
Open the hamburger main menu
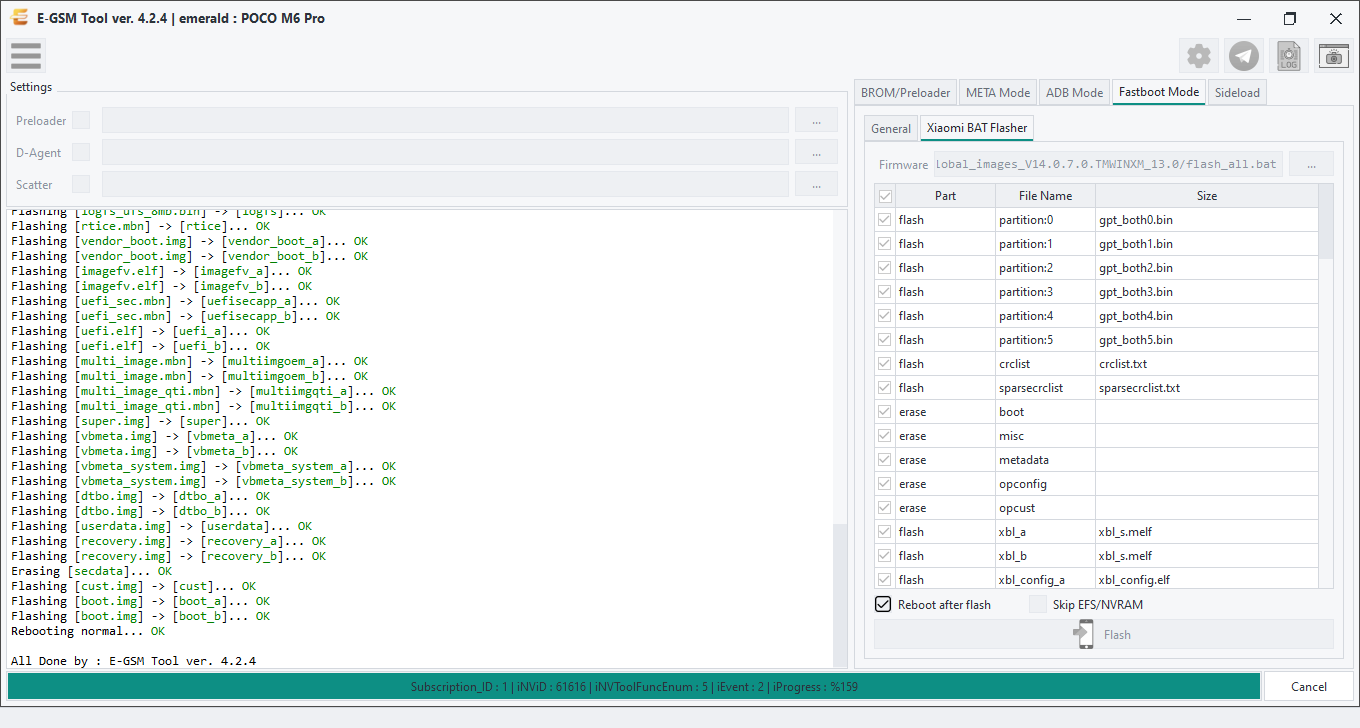(x=26, y=56)
